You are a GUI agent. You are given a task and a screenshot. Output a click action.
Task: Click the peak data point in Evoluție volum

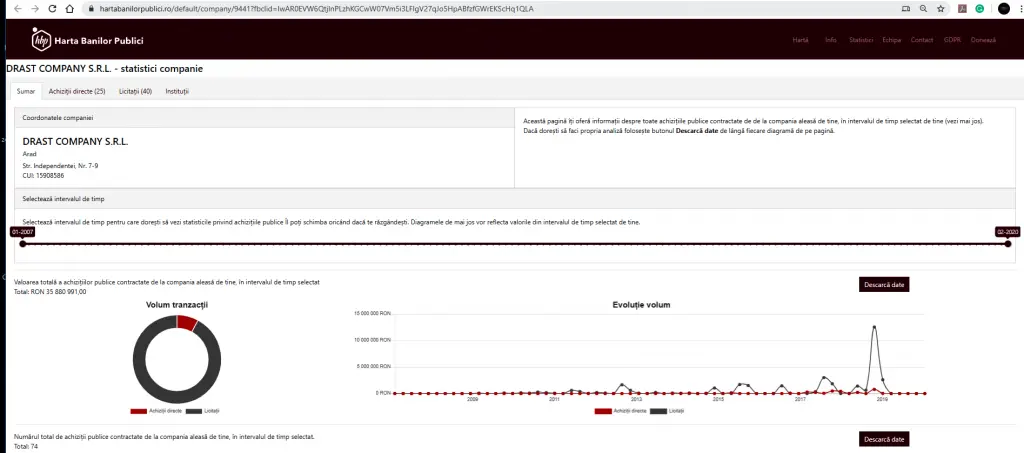pyautogui.click(x=874, y=326)
